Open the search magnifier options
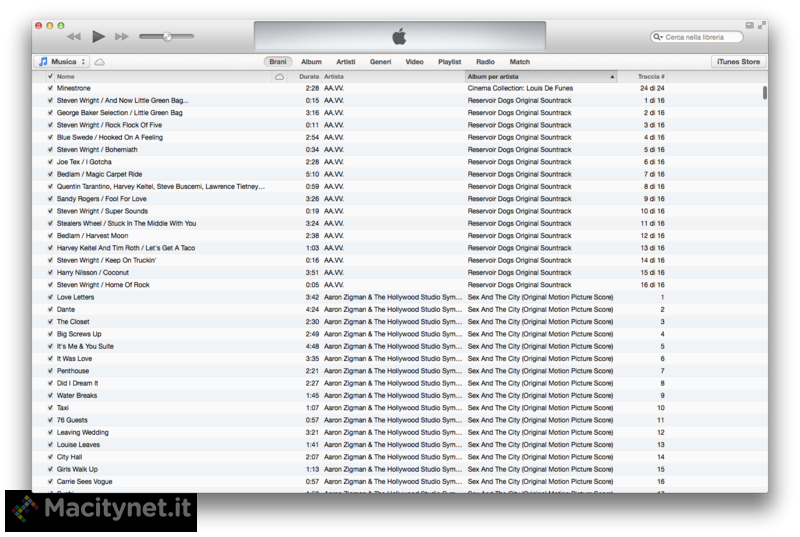800x537 pixels. tap(658, 37)
